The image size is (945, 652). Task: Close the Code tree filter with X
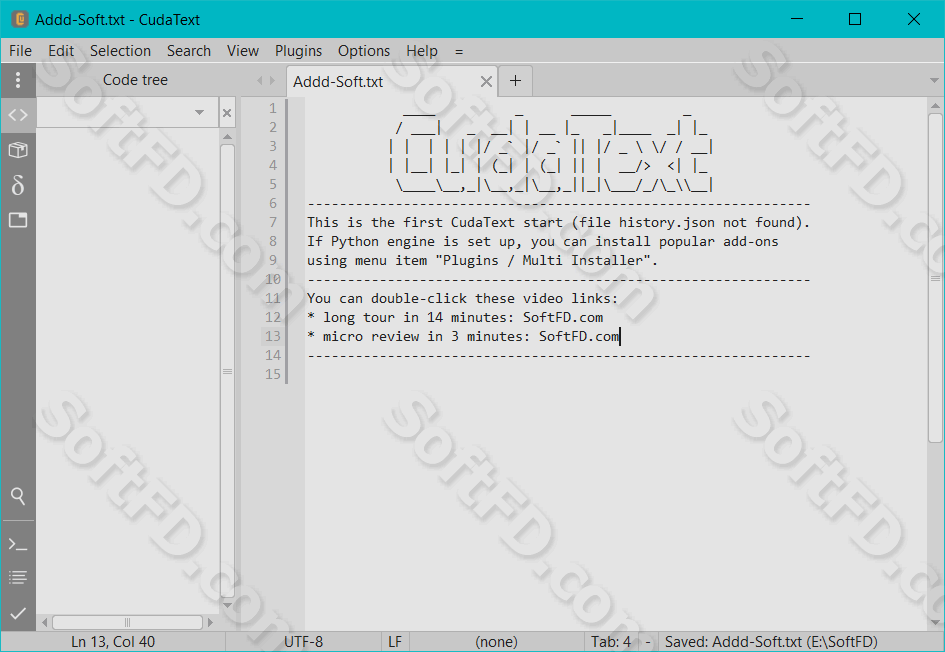[x=227, y=113]
